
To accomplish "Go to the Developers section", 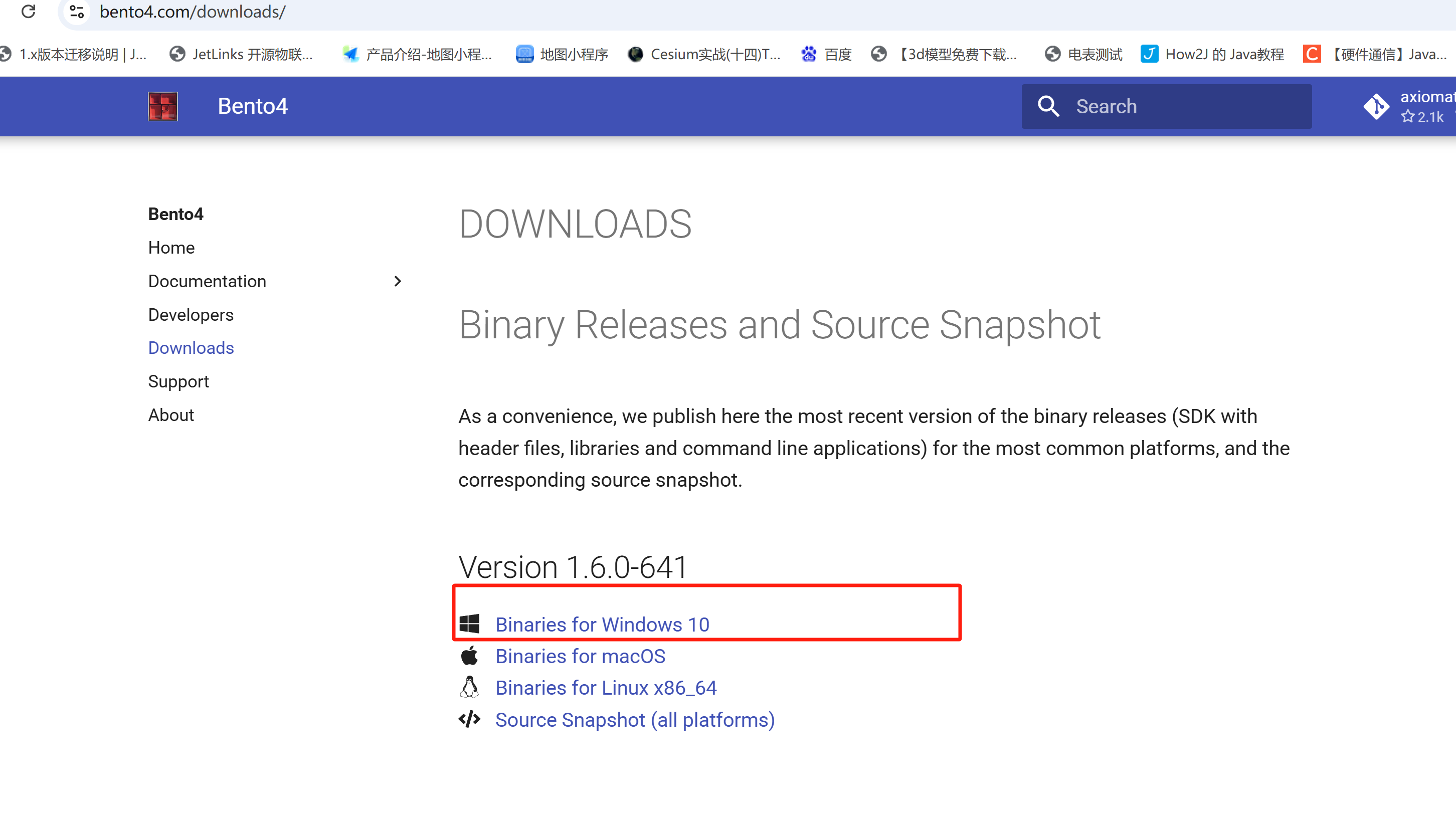I will [191, 315].
